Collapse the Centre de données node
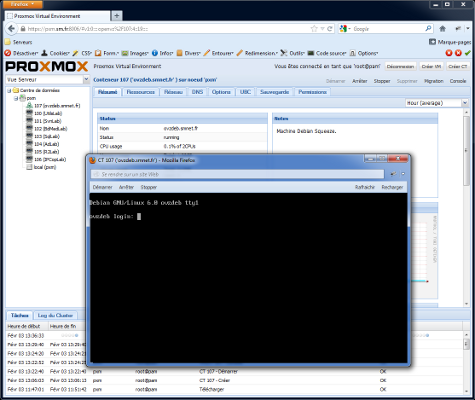475x400 pixels. [9, 90]
